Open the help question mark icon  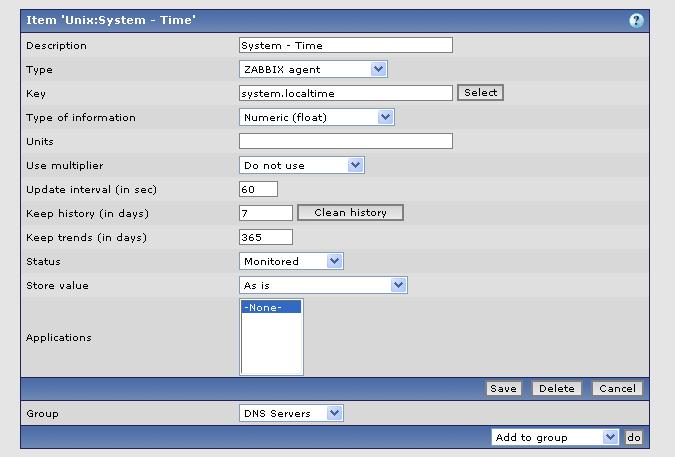636,20
